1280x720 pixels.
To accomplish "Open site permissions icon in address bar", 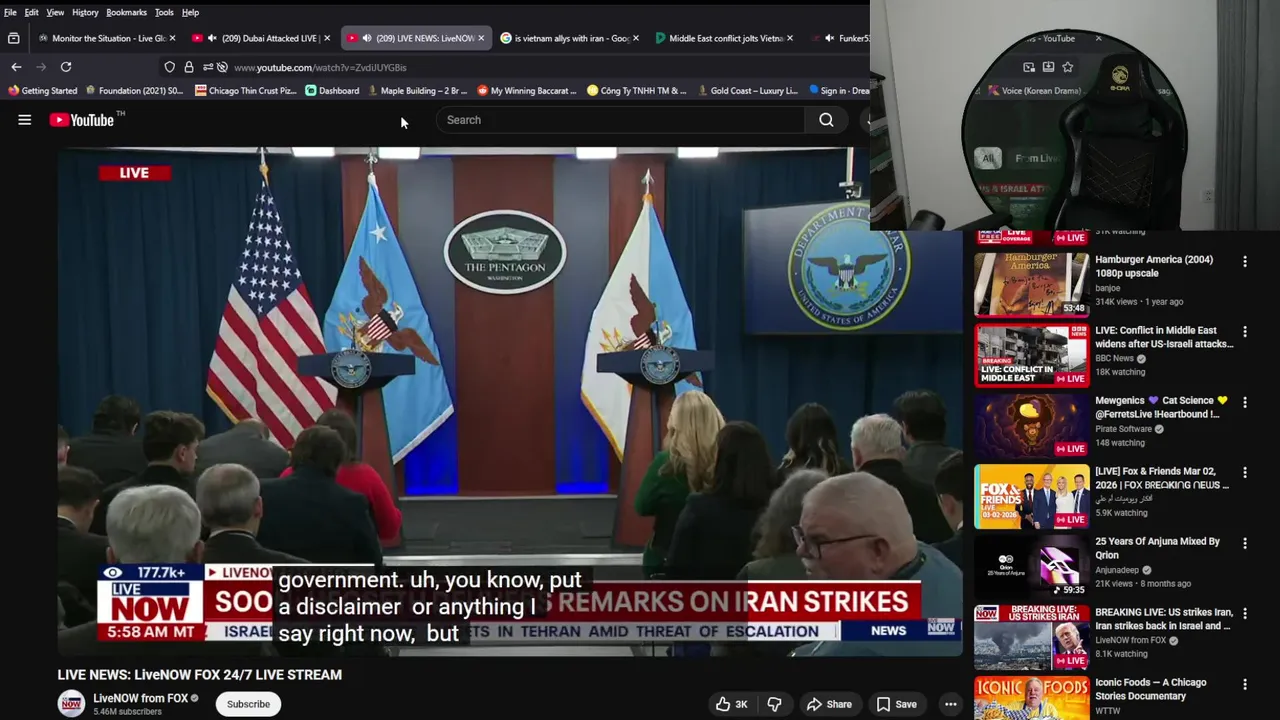I will point(207,67).
